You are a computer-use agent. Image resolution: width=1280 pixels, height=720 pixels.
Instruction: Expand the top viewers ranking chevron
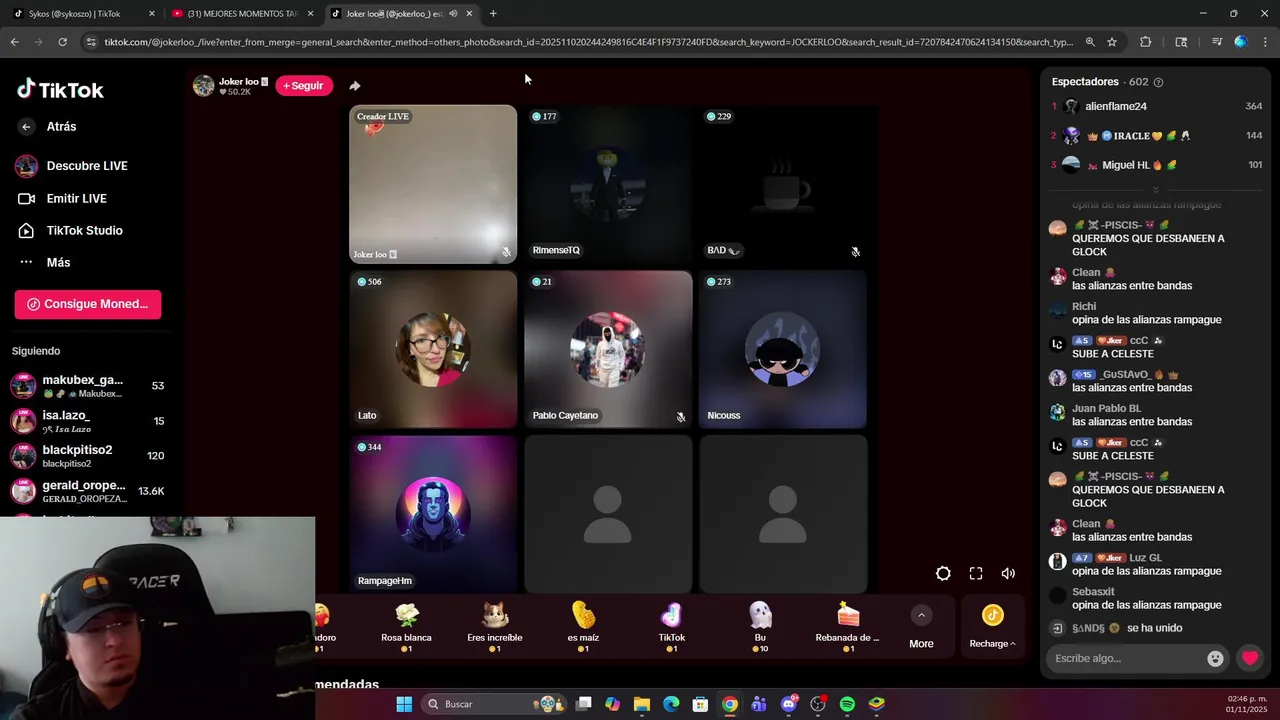[1156, 189]
